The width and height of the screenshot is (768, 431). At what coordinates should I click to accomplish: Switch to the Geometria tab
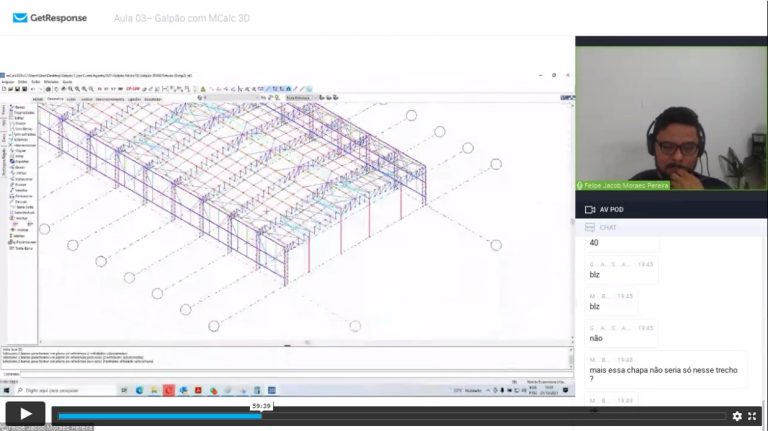click(55, 99)
